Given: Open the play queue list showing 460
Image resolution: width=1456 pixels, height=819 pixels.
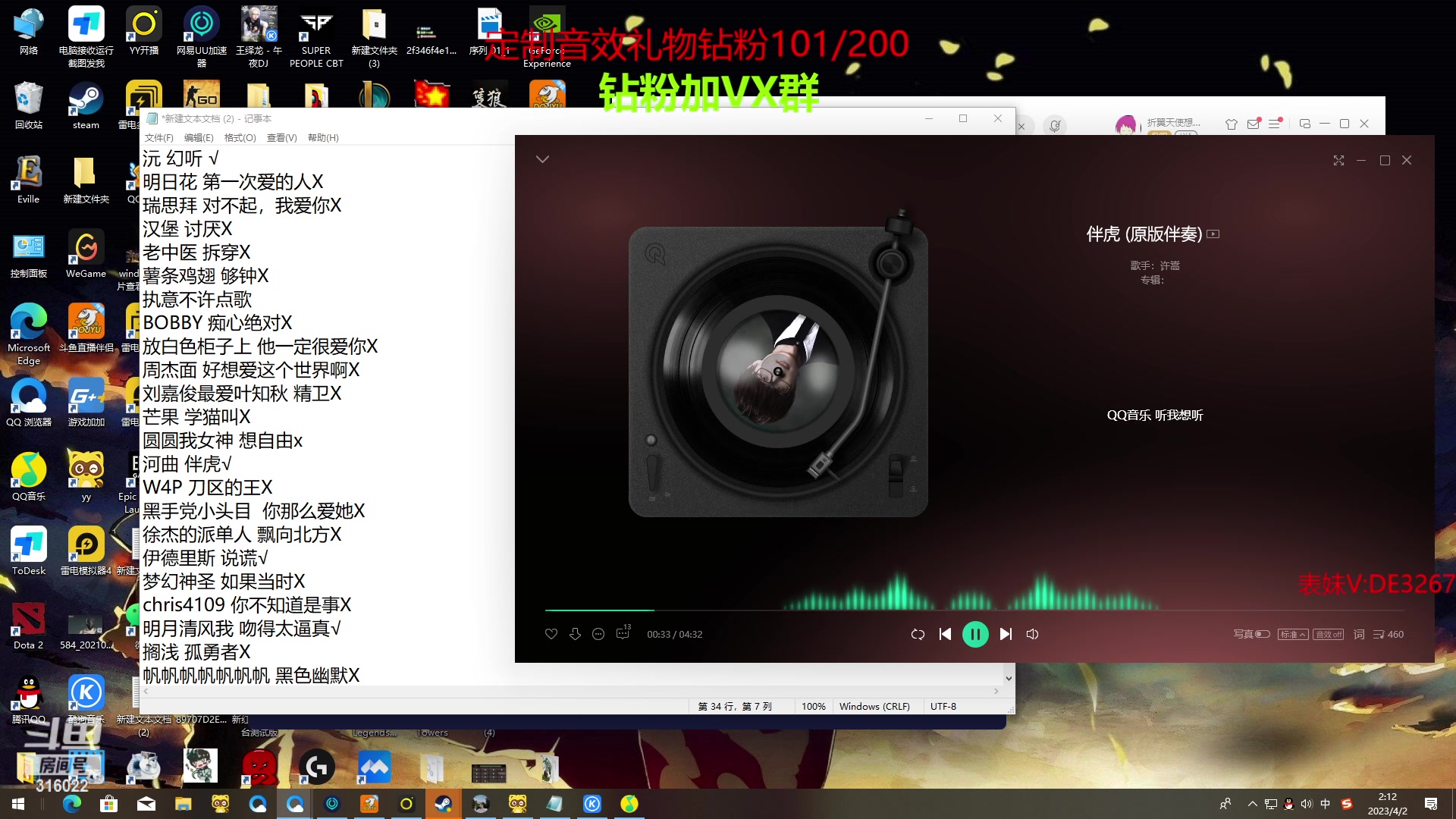Looking at the screenshot, I should coord(1388,634).
